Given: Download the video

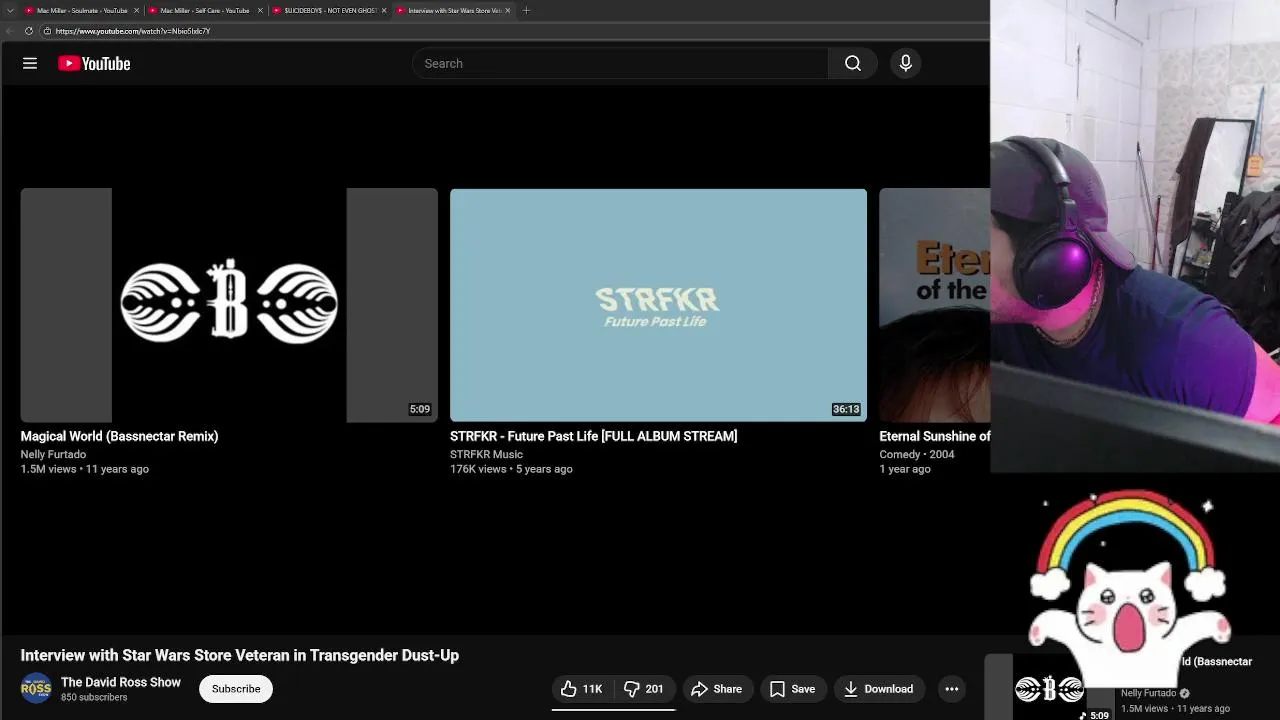Looking at the screenshot, I should tap(878, 689).
